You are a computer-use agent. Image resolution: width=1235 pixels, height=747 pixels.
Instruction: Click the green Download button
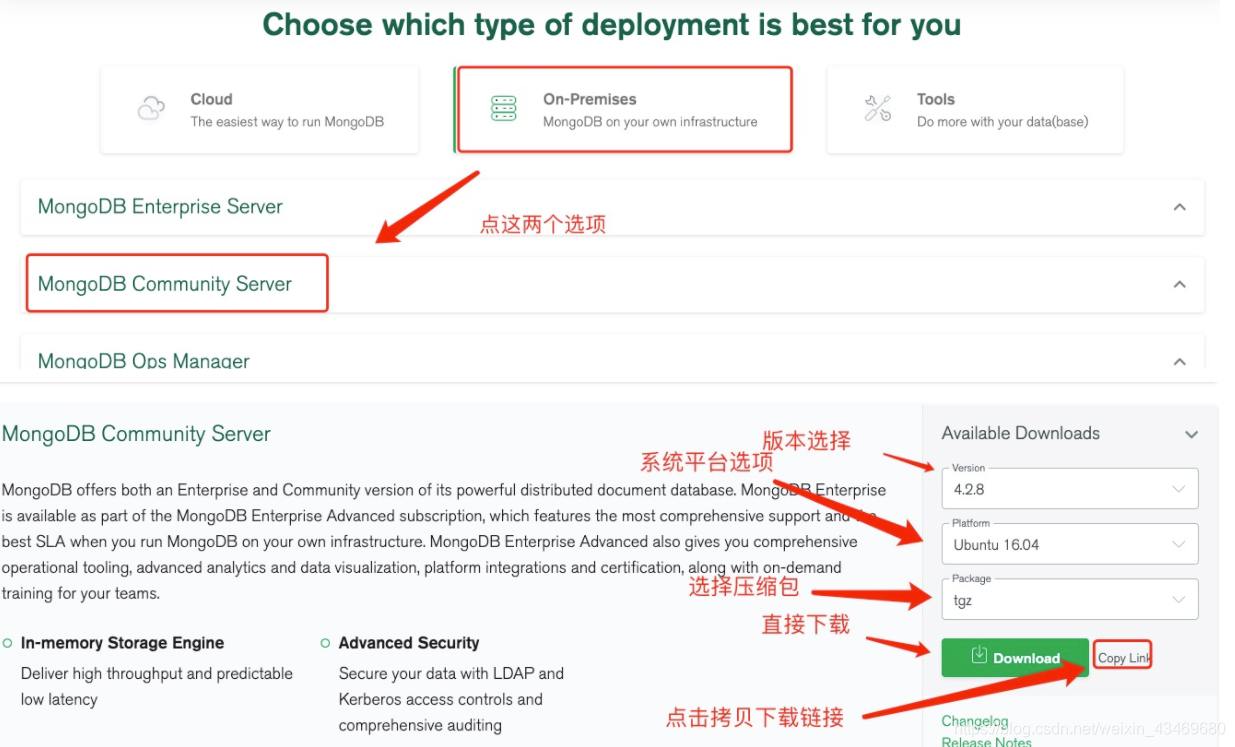(x=1015, y=657)
